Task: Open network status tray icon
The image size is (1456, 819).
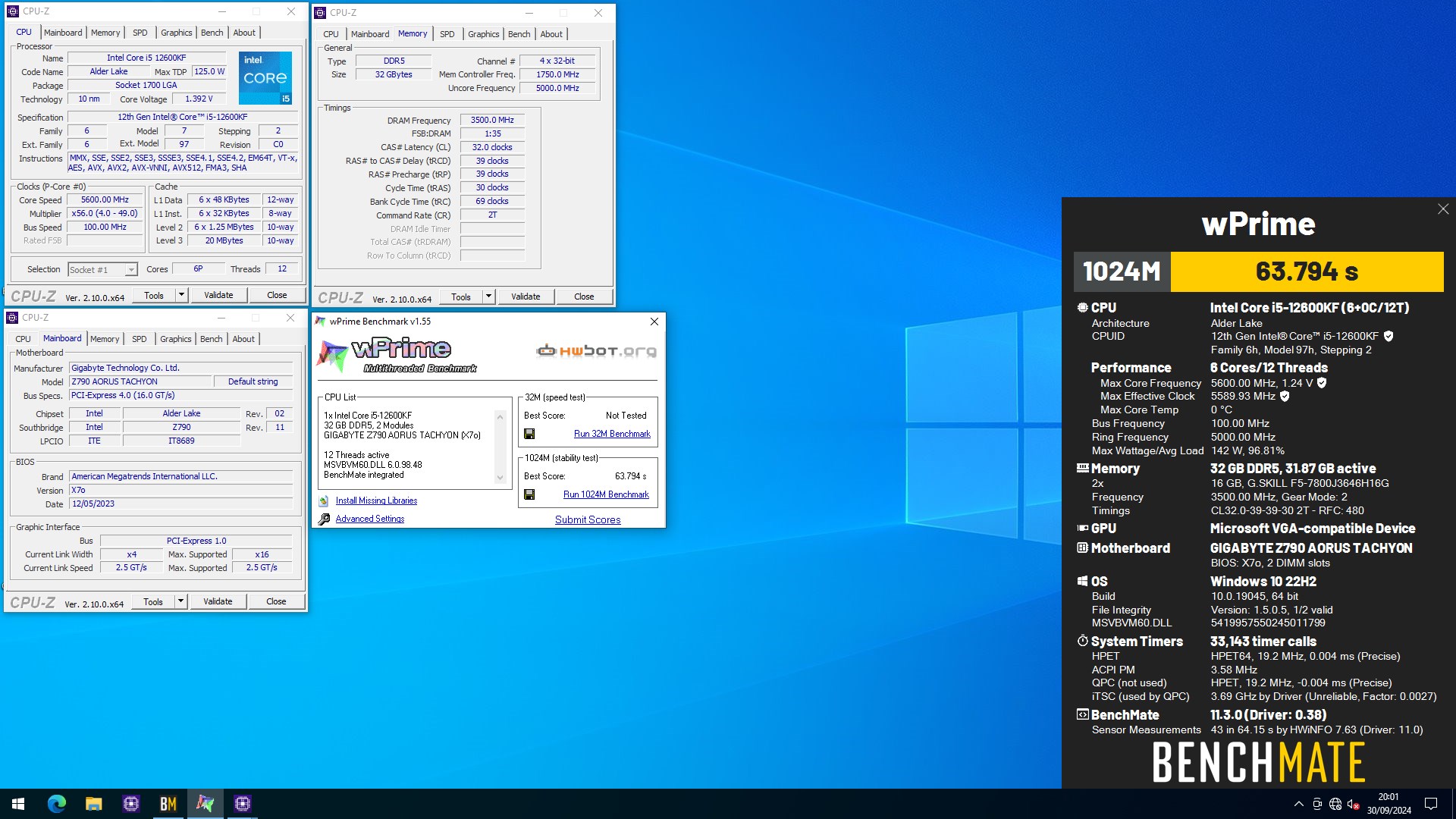Action: [1335, 804]
